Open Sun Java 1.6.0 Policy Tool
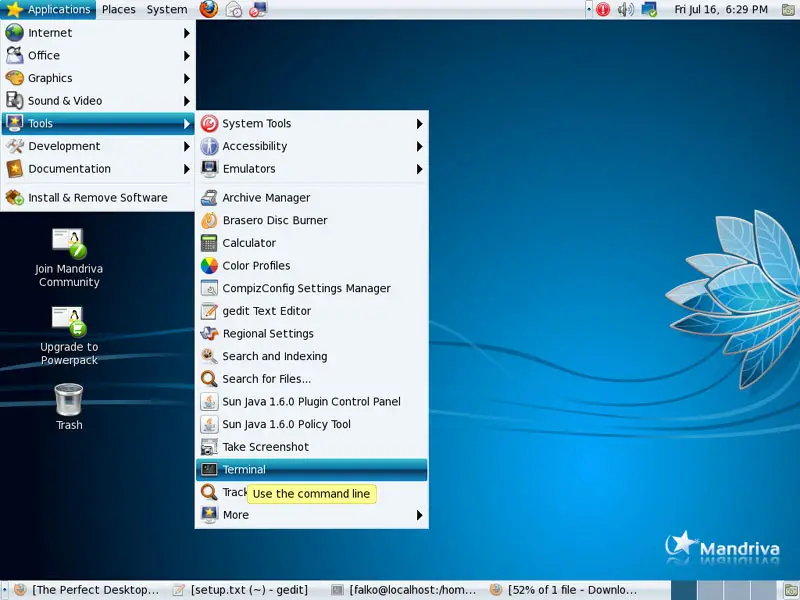Screen dimensions: 800x600 [x=311, y=424]
